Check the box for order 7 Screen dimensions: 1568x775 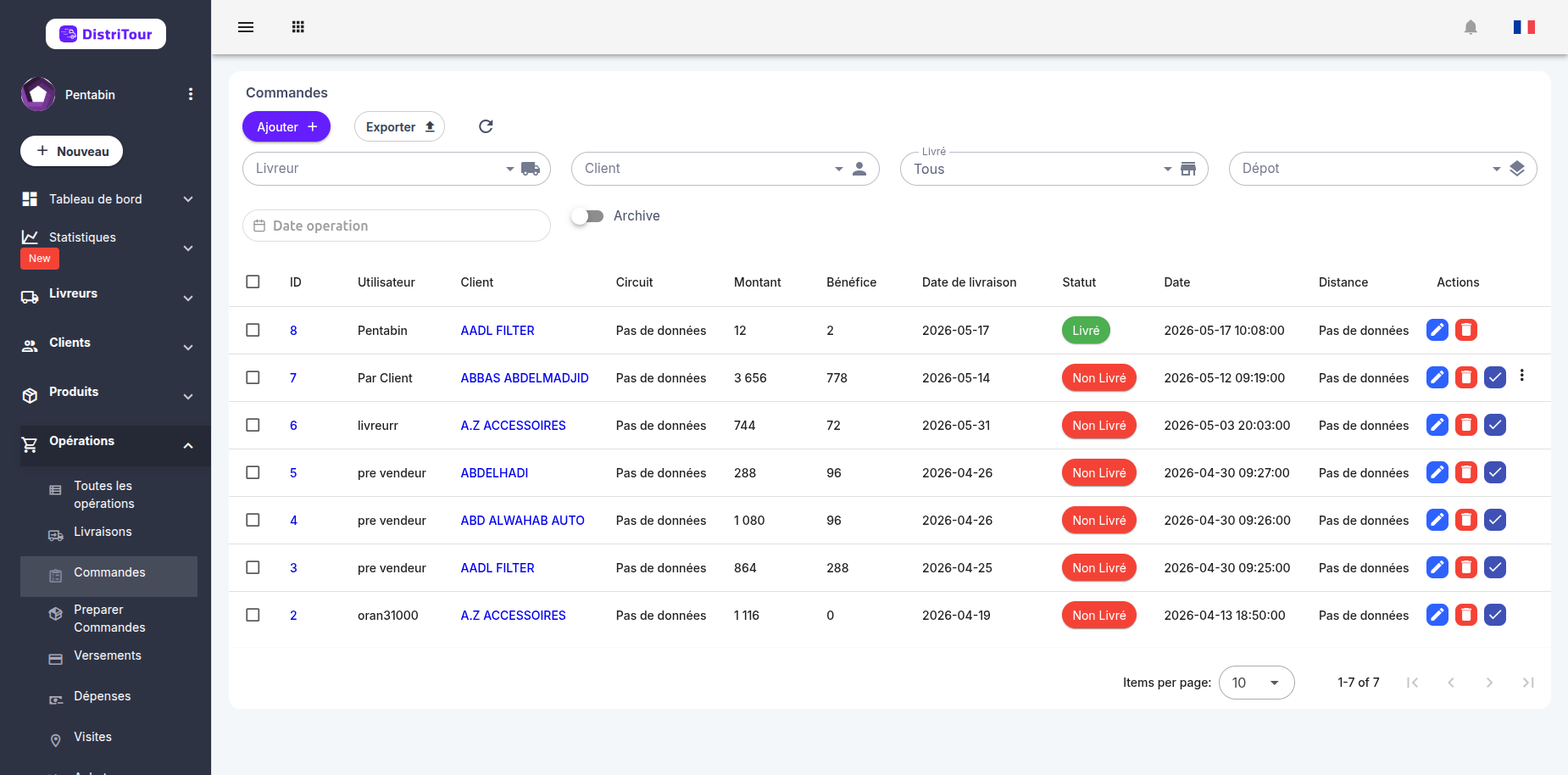253,377
